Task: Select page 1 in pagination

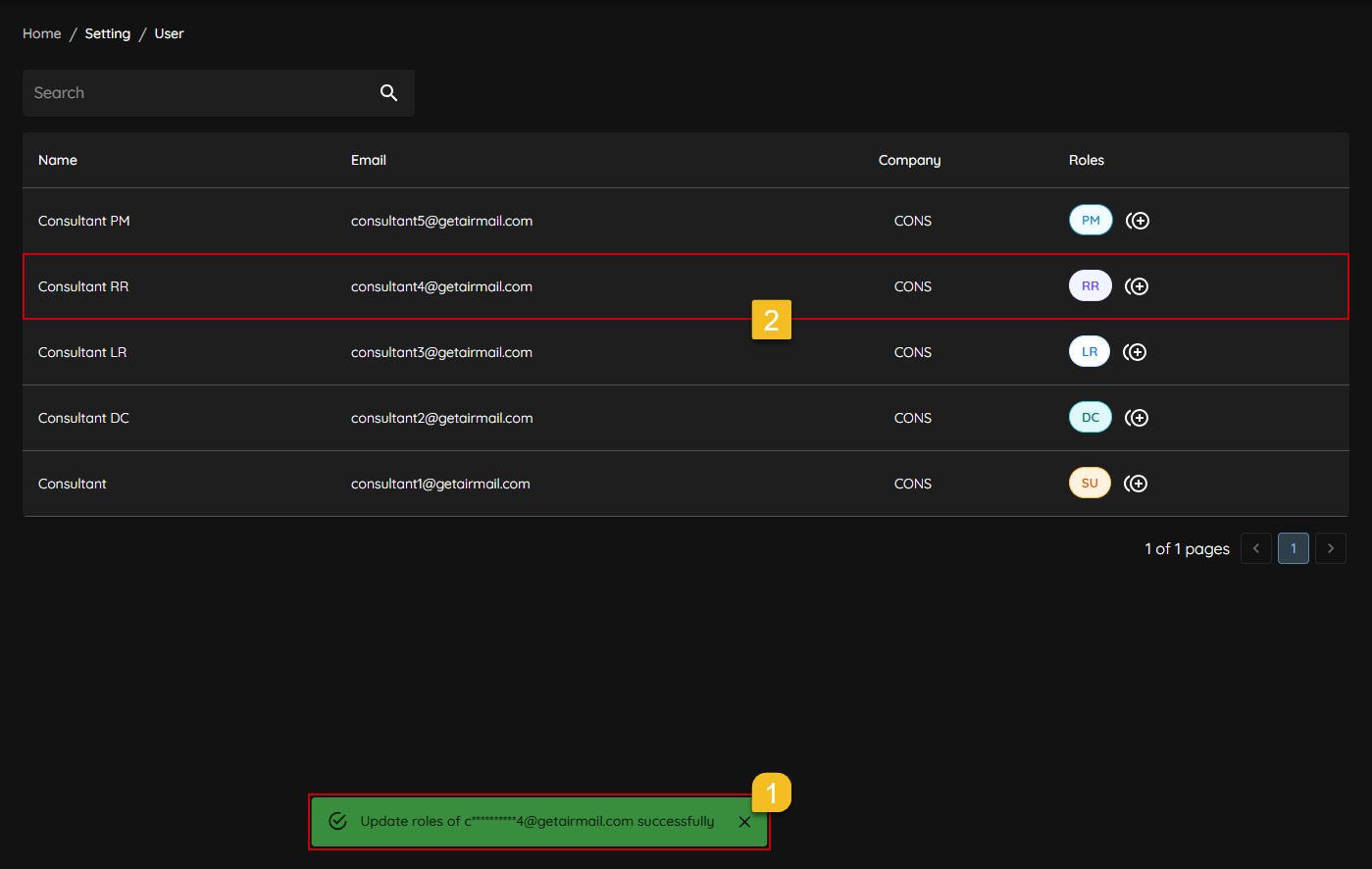Action: [x=1293, y=548]
